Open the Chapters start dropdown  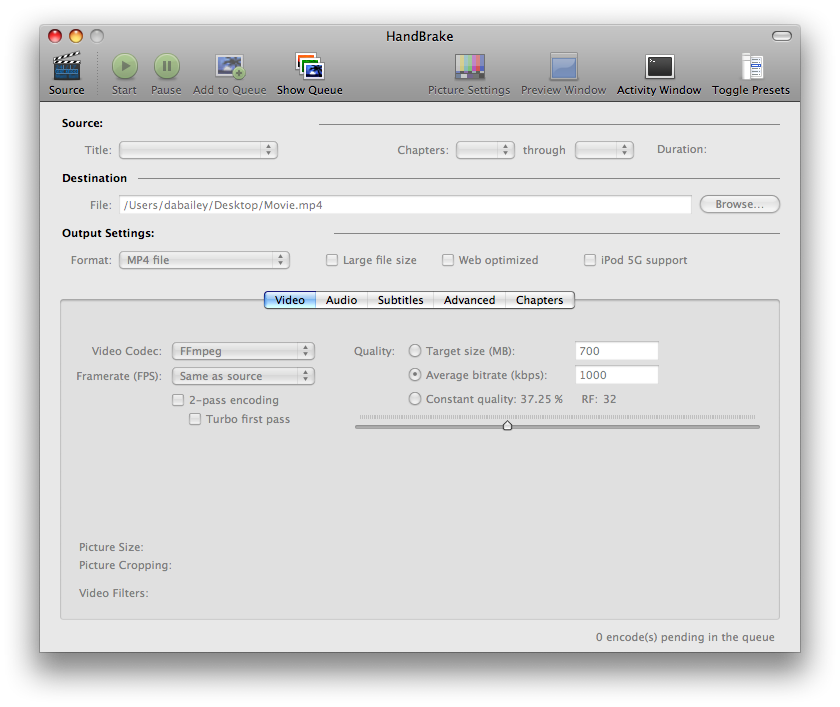485,150
